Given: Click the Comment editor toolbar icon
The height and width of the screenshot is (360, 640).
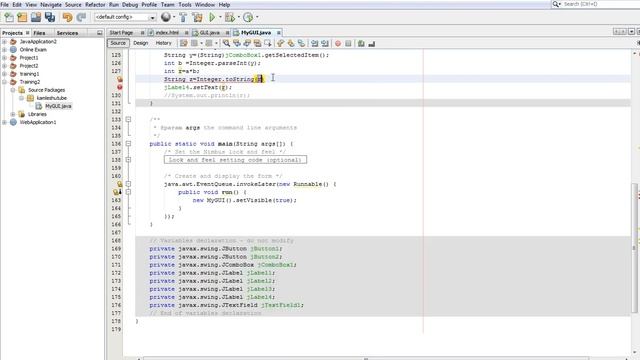Looking at the screenshot, I should tap(361, 43).
